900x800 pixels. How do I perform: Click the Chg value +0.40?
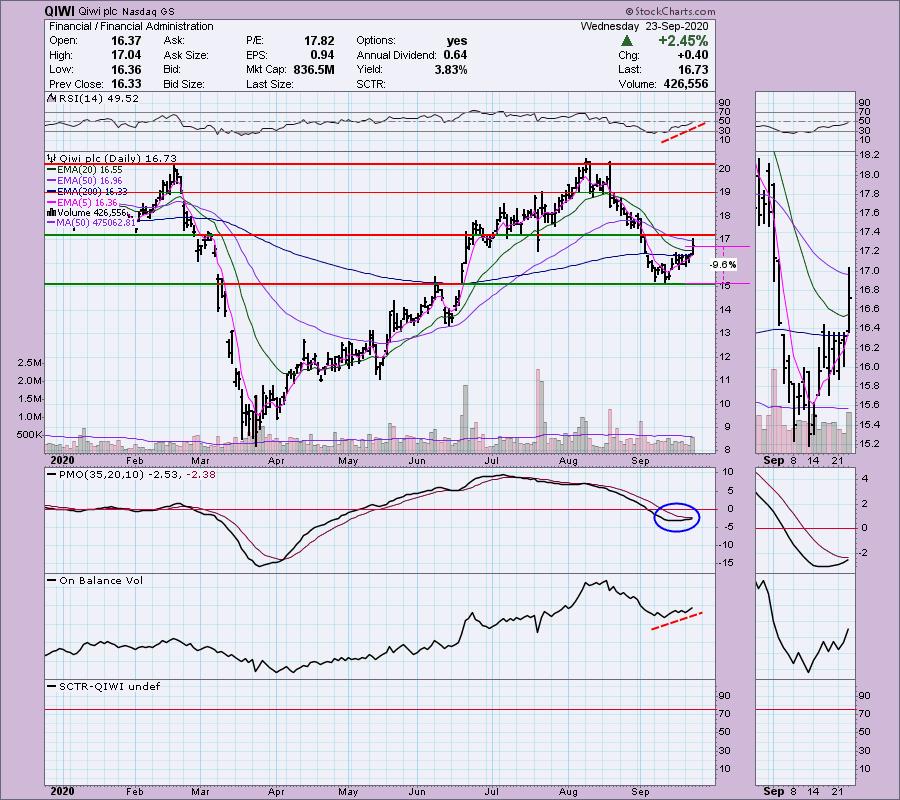tap(693, 55)
